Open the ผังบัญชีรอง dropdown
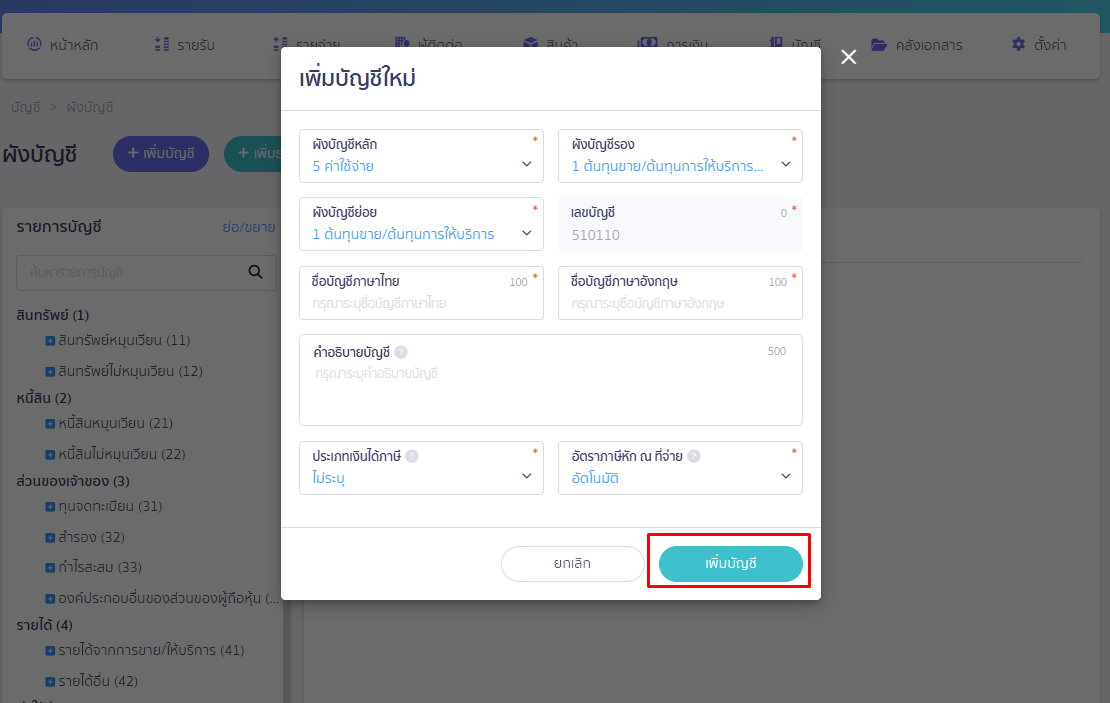The height and width of the screenshot is (703, 1110). click(x=680, y=156)
